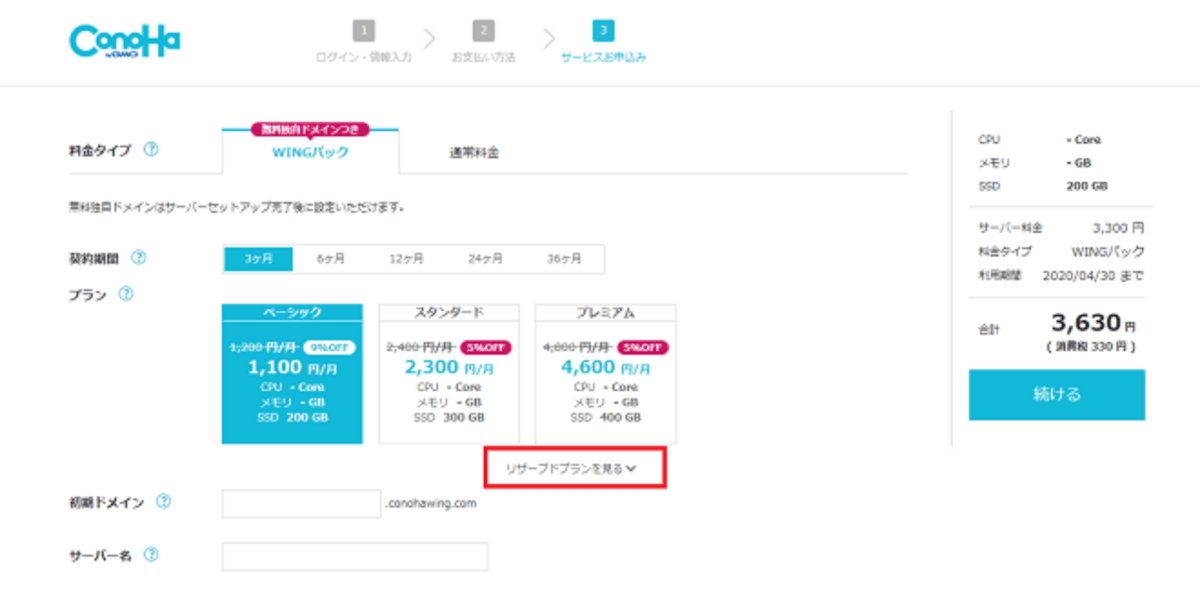The image size is (1200, 602).
Task: Click step 3 サービスお申込み
Action: [x=603, y=43]
